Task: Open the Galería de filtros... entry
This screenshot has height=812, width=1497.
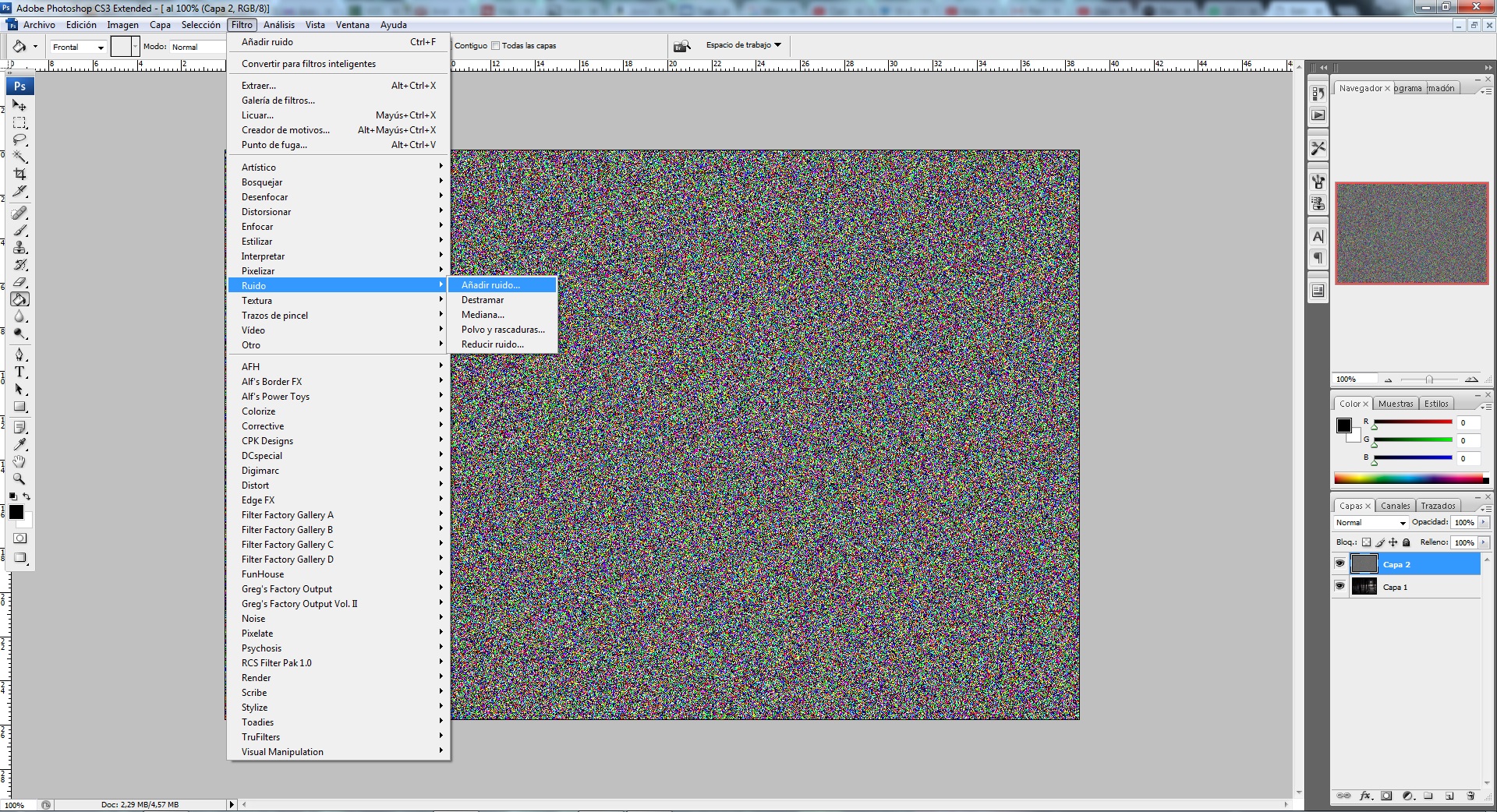Action: (278, 101)
